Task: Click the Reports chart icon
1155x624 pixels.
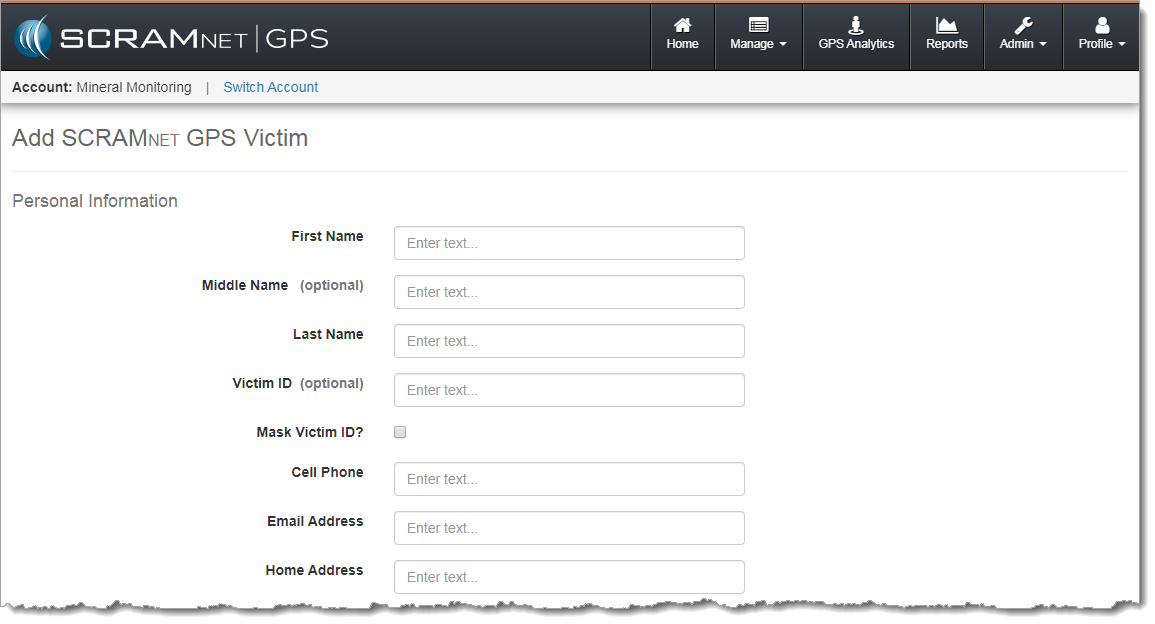Action: click(x=946, y=25)
